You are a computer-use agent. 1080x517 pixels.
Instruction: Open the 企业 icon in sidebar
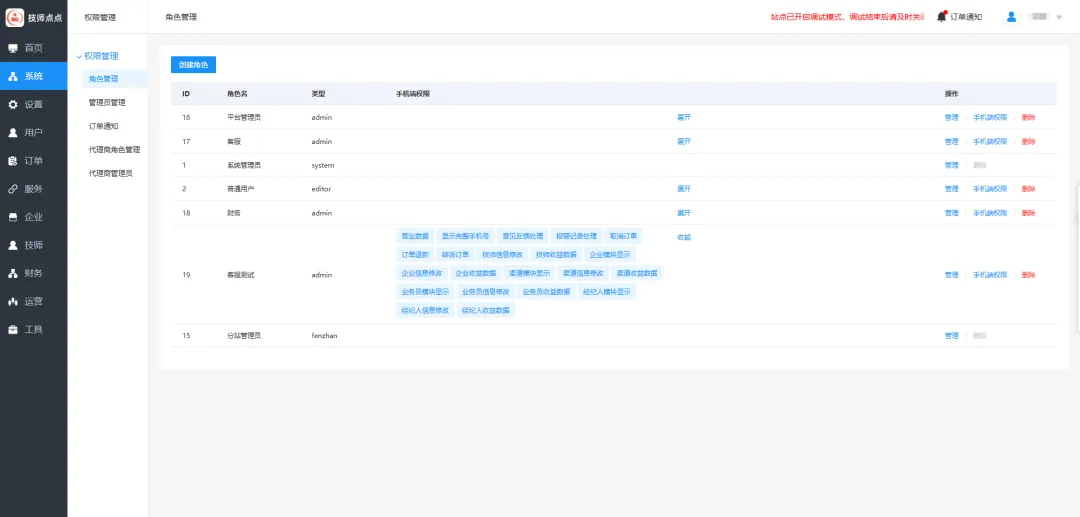click(13, 216)
